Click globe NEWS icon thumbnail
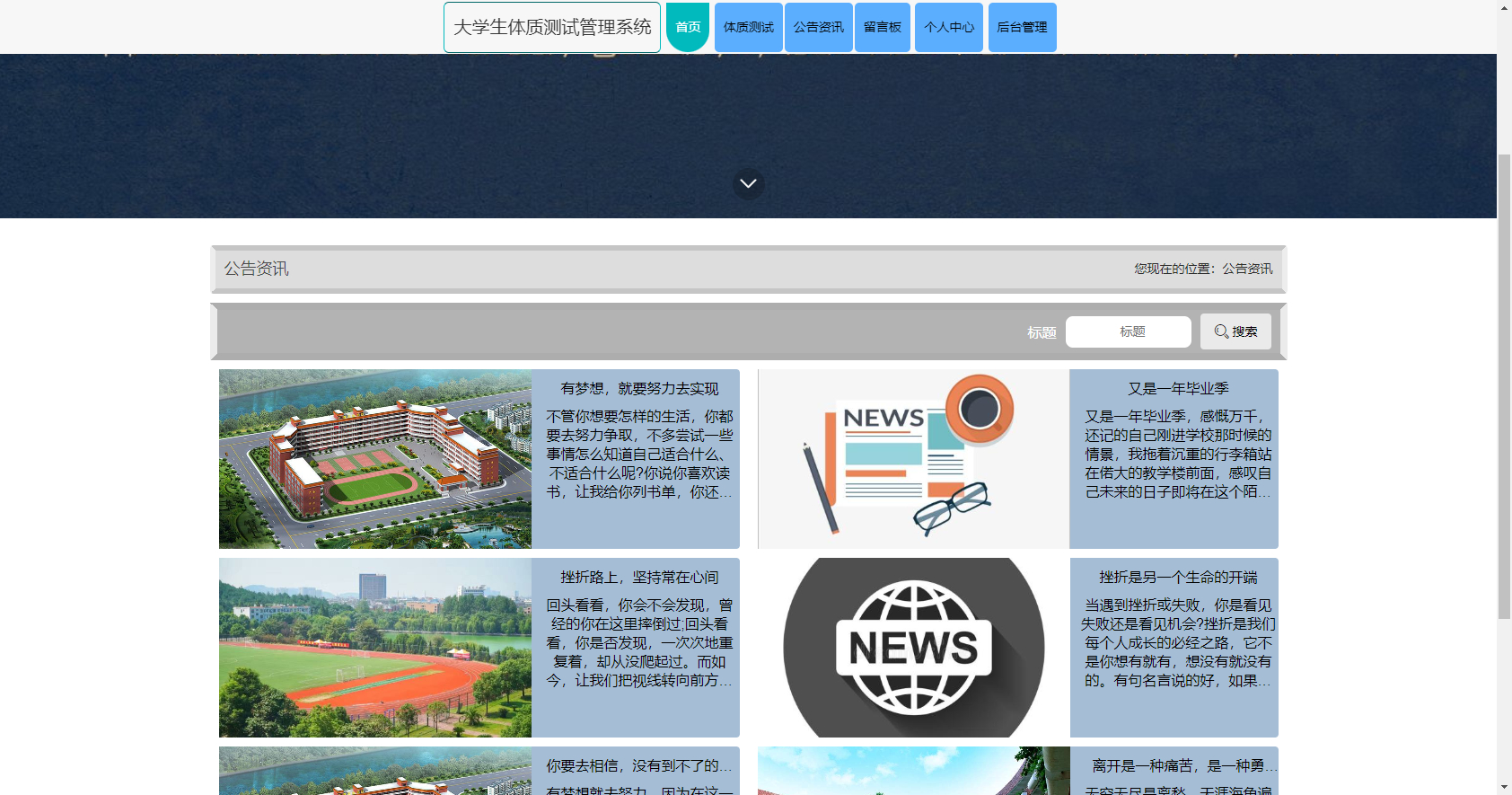 point(914,648)
